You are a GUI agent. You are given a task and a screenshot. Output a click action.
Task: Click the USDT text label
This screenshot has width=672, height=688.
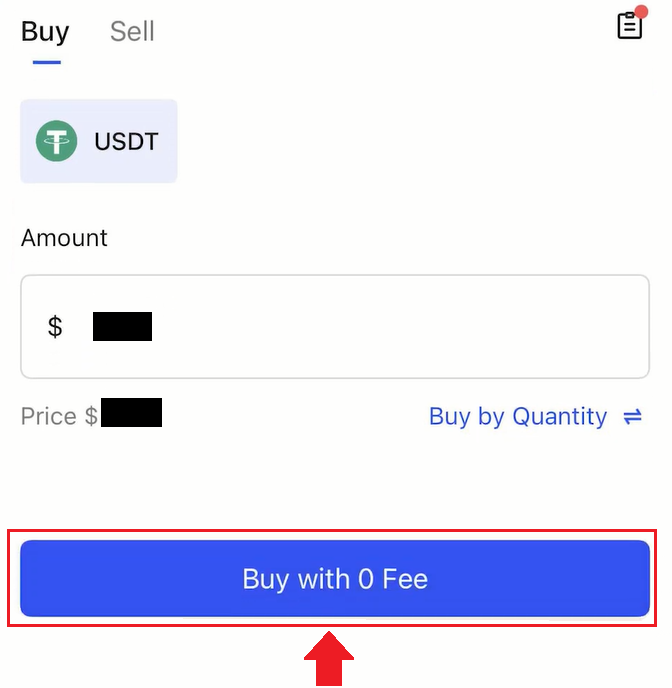(x=126, y=141)
